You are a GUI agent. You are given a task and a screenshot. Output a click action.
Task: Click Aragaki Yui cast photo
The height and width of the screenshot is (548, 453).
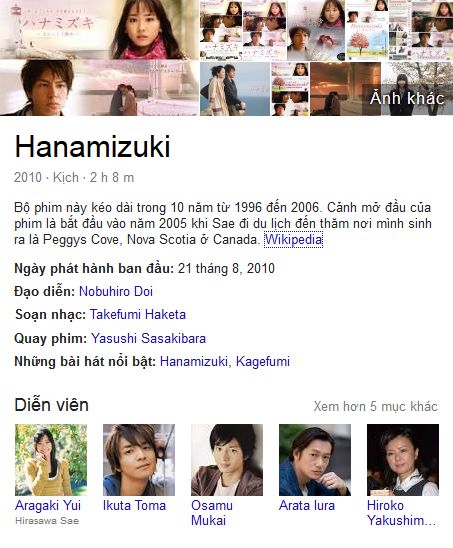point(51,460)
